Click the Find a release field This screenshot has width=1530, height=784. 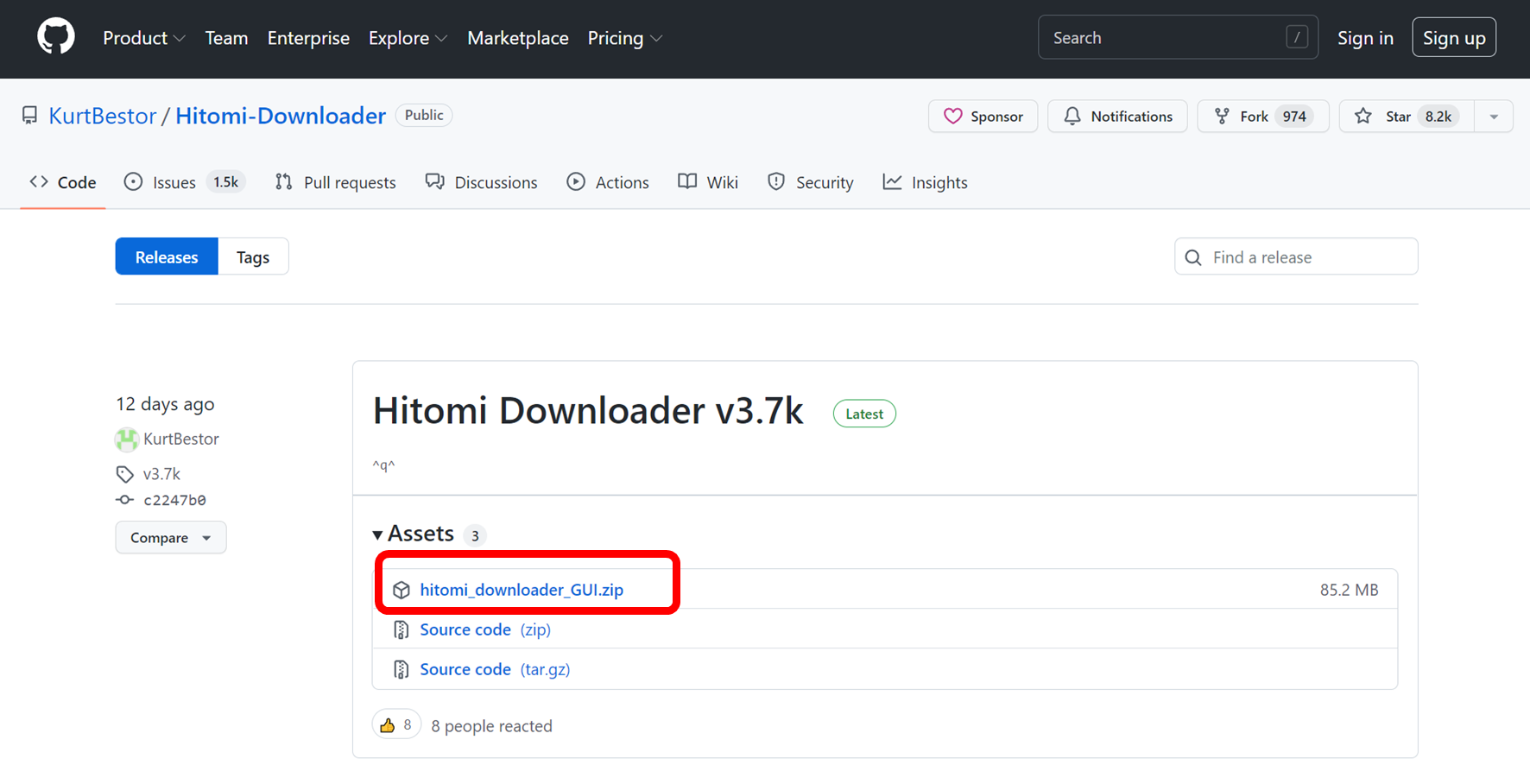click(x=1296, y=256)
